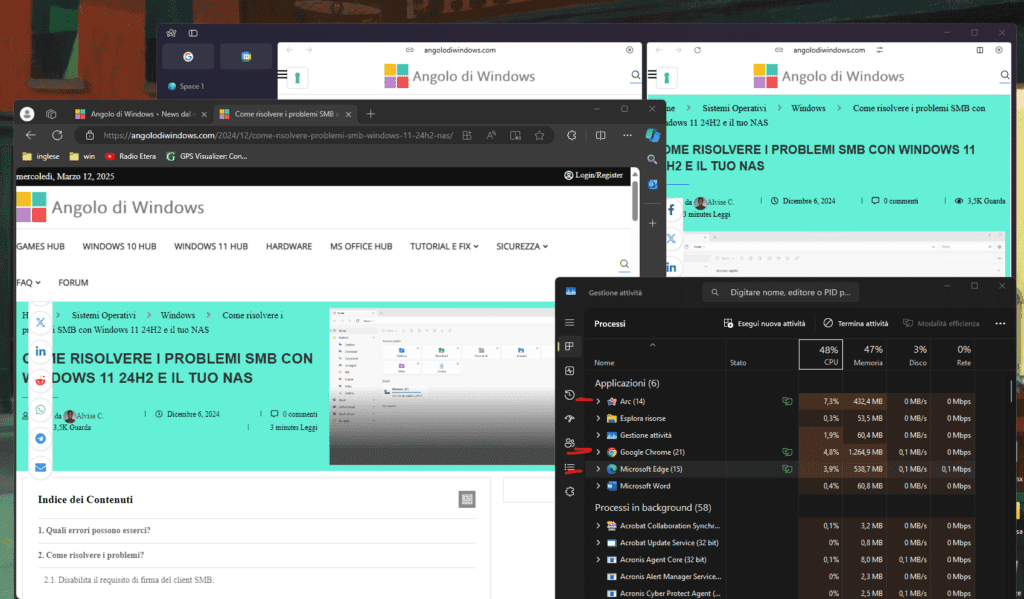The width and height of the screenshot is (1024, 599).
Task: Toggle the table of contents list icon
Action: 466,499
